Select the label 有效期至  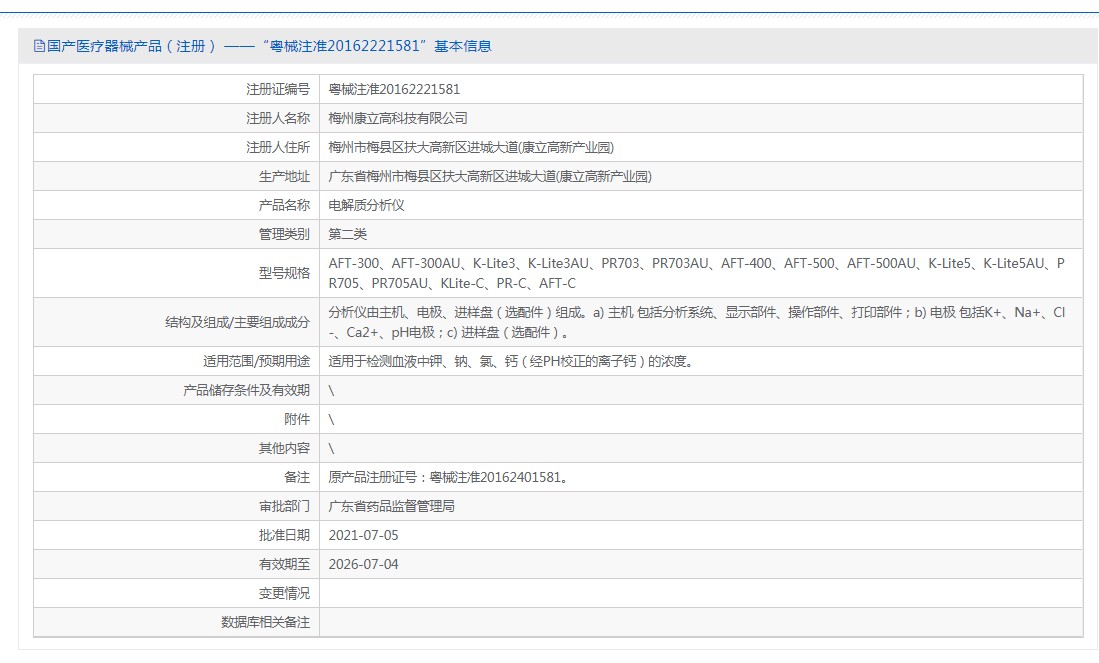284,564
